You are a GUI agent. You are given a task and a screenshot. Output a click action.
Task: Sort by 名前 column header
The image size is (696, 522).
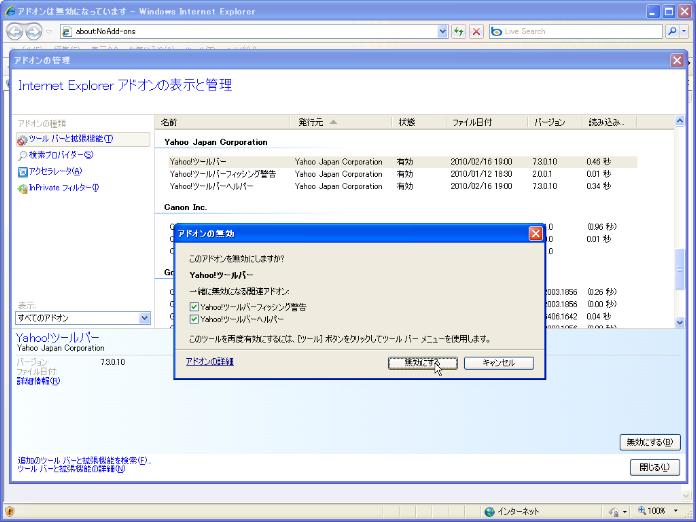222,122
